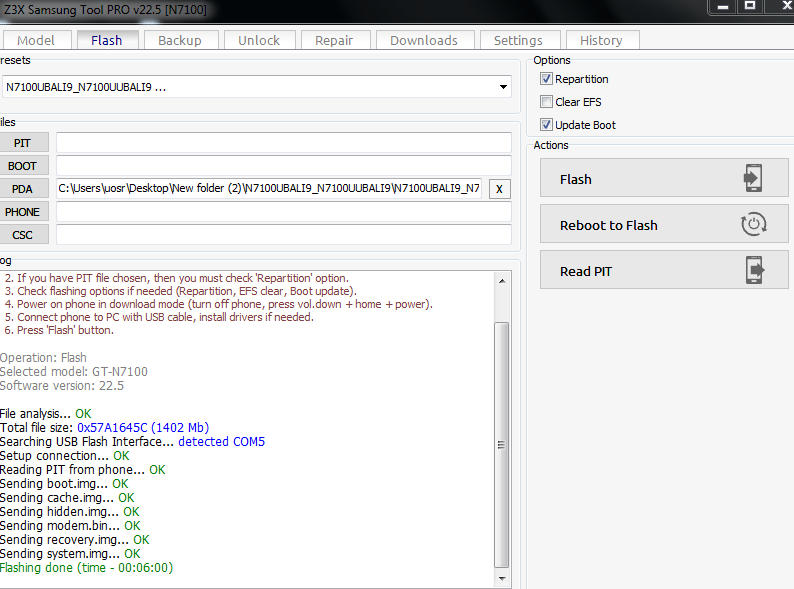The height and width of the screenshot is (589, 794).
Task: Click the PDA file path field
Action: [269, 188]
